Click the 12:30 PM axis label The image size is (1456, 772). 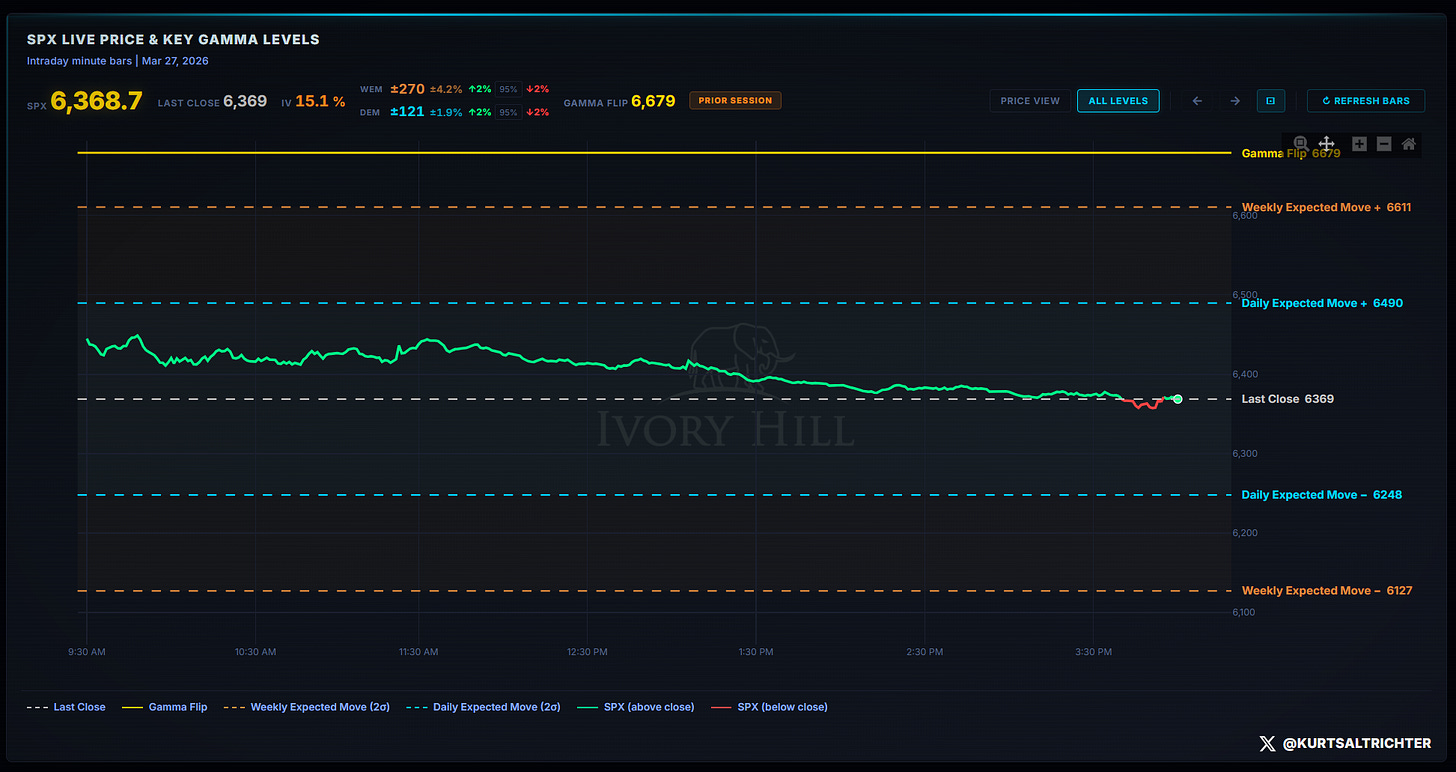[x=587, y=652]
